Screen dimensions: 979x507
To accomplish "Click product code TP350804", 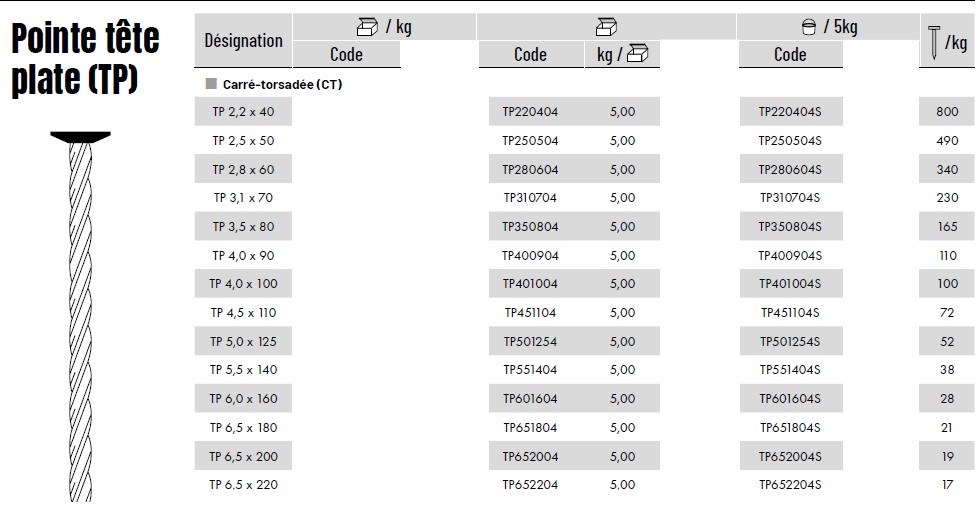I will coord(530,227).
